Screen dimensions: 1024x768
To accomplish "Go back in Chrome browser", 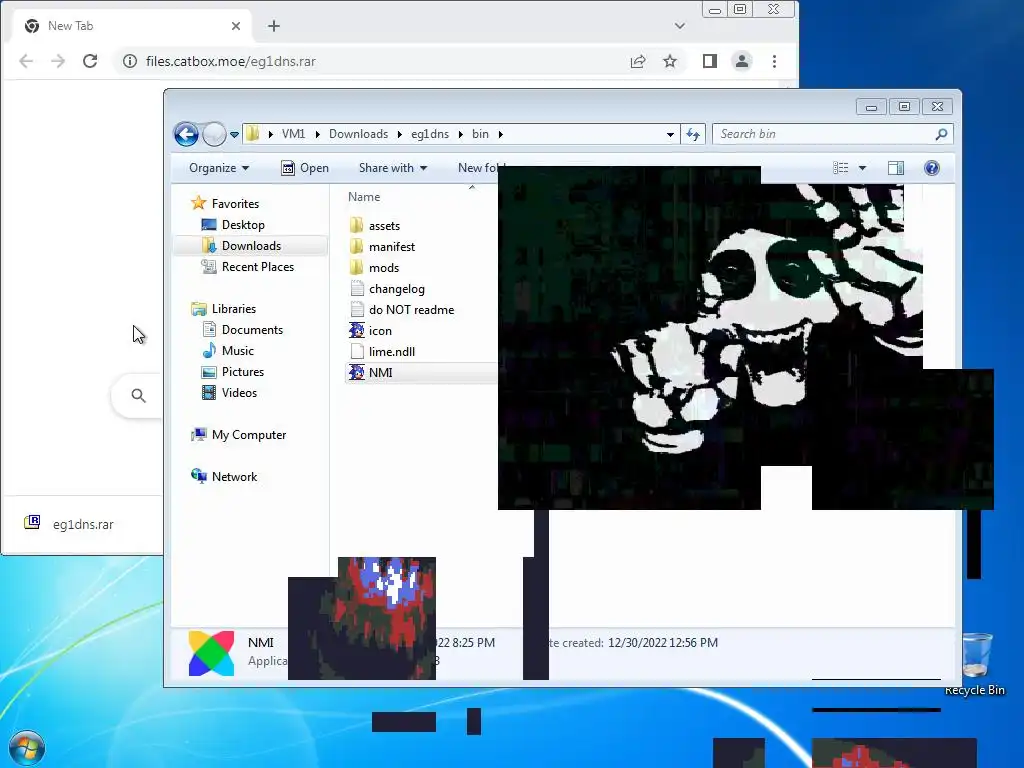I will (26, 61).
